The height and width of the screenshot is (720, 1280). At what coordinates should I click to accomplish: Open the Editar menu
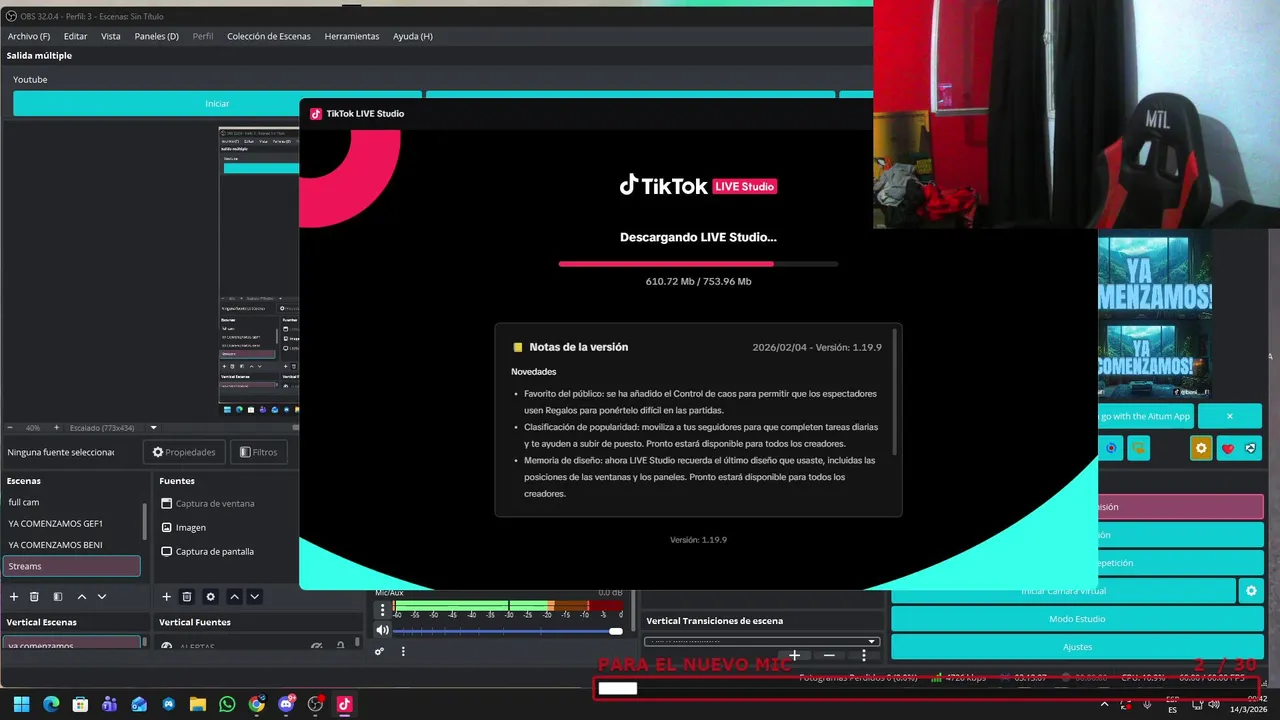point(76,36)
